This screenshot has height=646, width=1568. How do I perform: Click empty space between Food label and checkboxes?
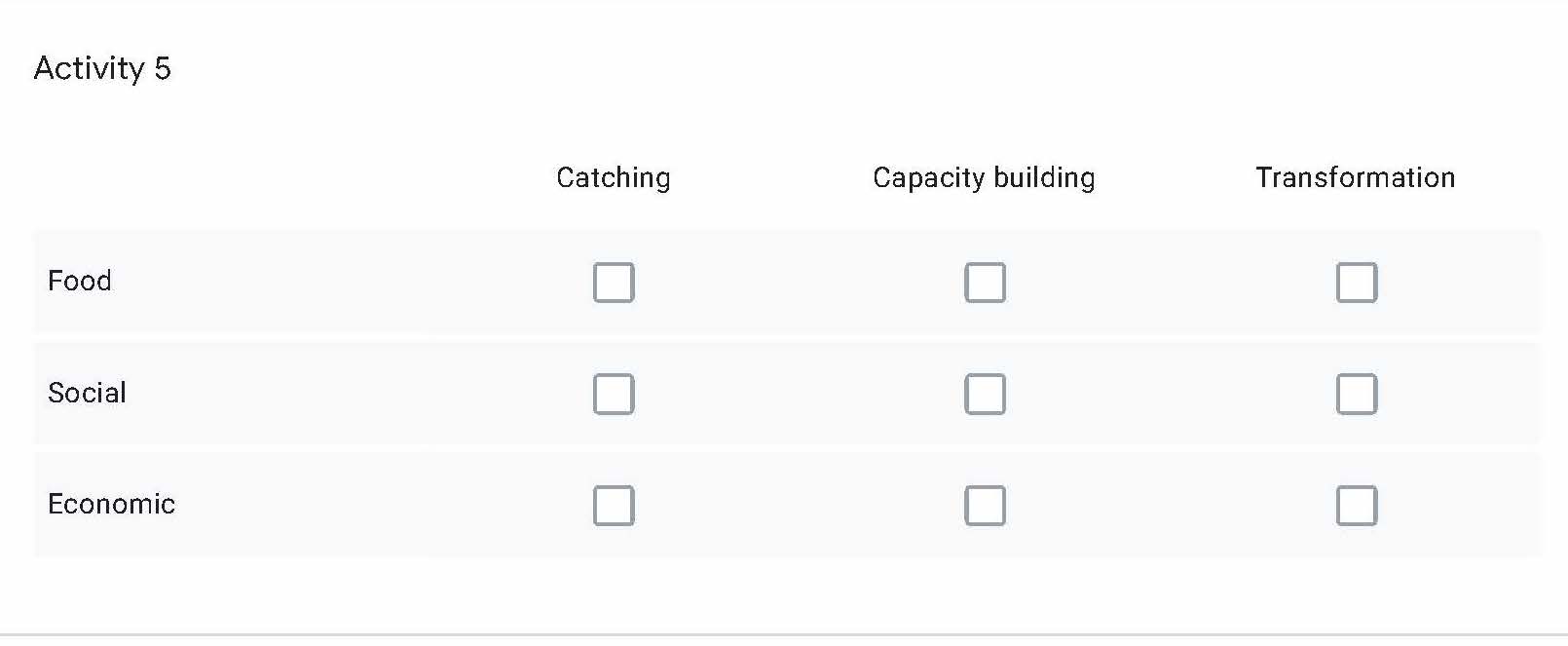(341, 282)
